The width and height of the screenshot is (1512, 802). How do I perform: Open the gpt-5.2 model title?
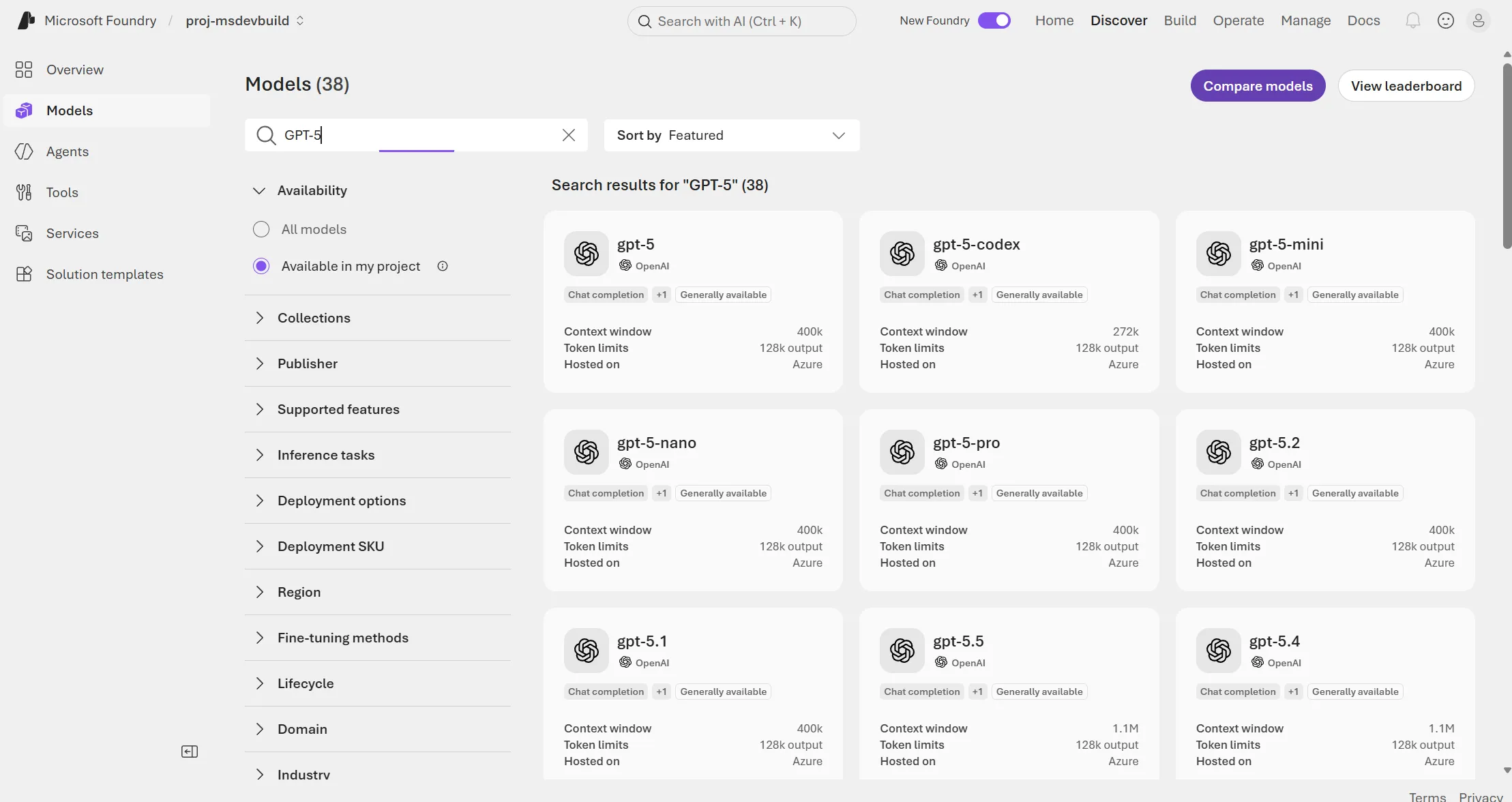1274,443
